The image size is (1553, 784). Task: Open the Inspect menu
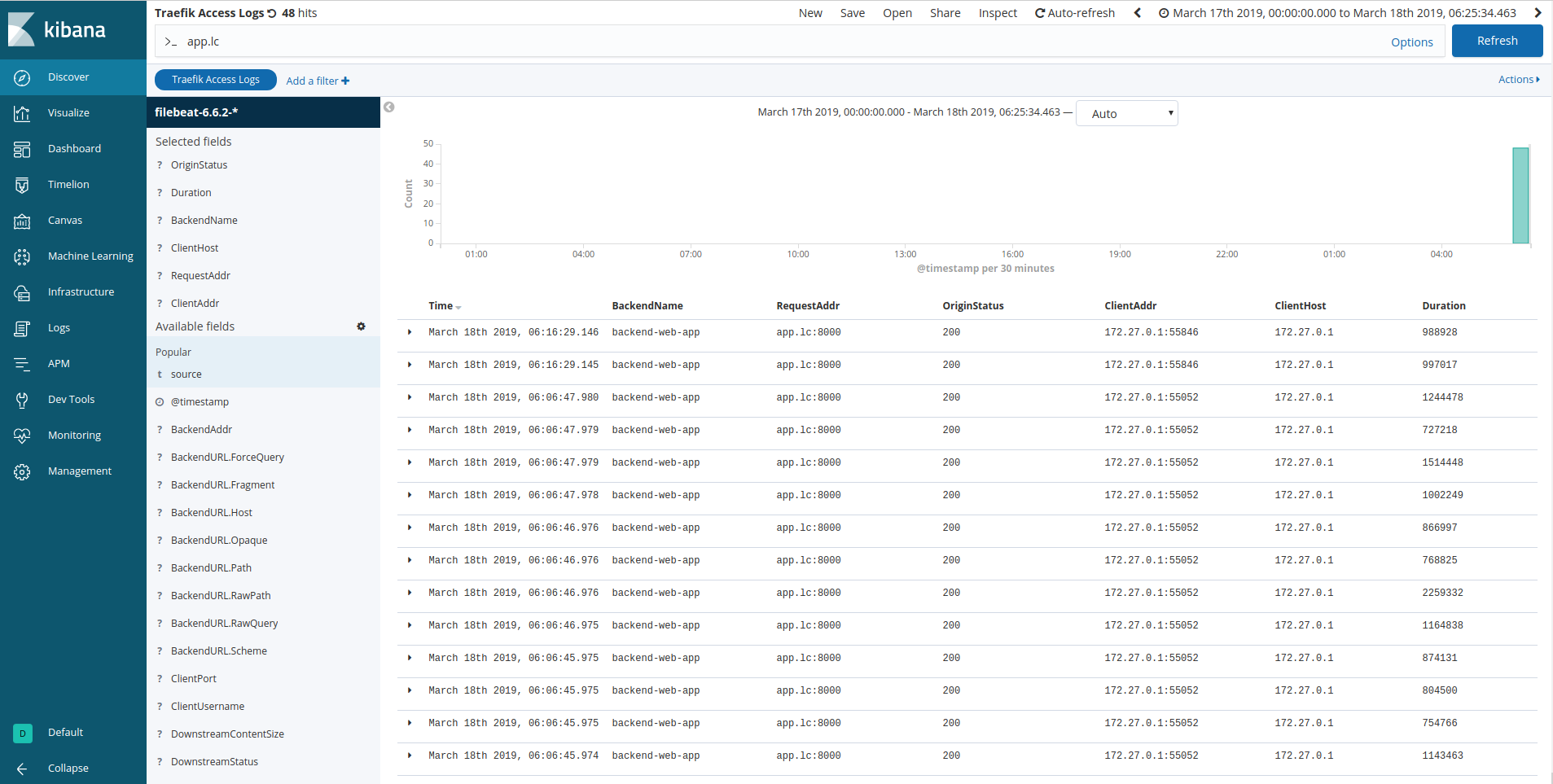click(x=997, y=12)
